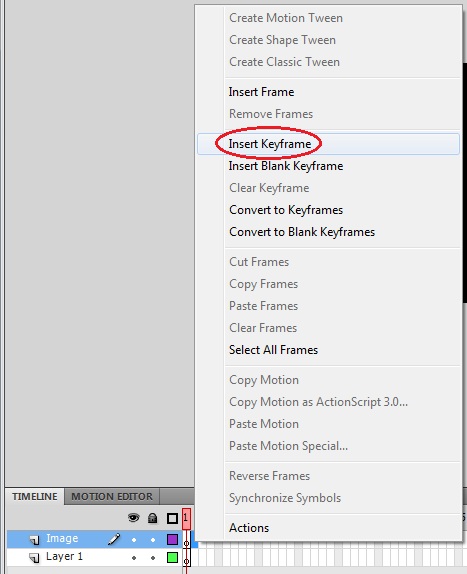467x574 pixels.
Task: Choose Insert Blank Keyframe from the menu
Action: point(286,166)
